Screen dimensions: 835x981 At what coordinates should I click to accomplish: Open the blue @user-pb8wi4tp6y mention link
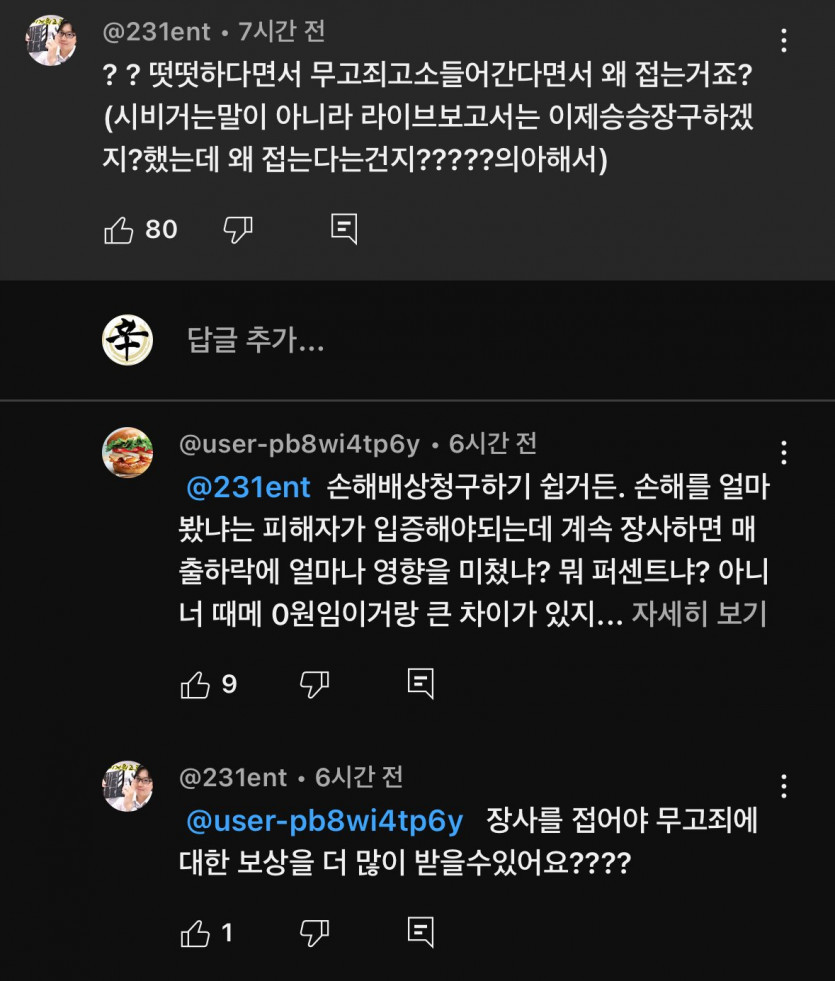[326, 821]
